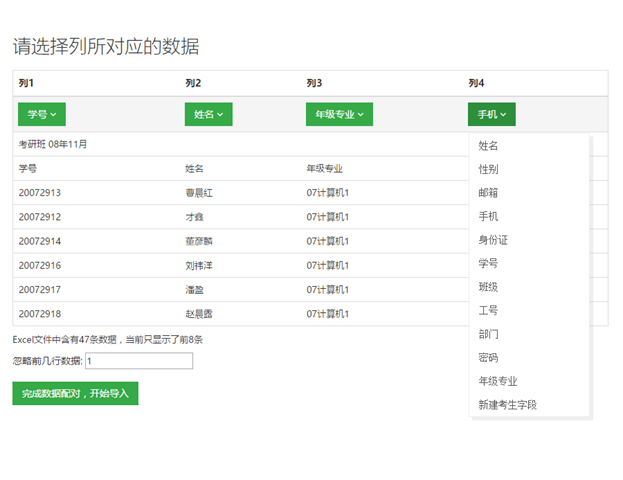Click student number 20072912 cell
Viewport: 623px width, 480px height.
click(x=40, y=217)
